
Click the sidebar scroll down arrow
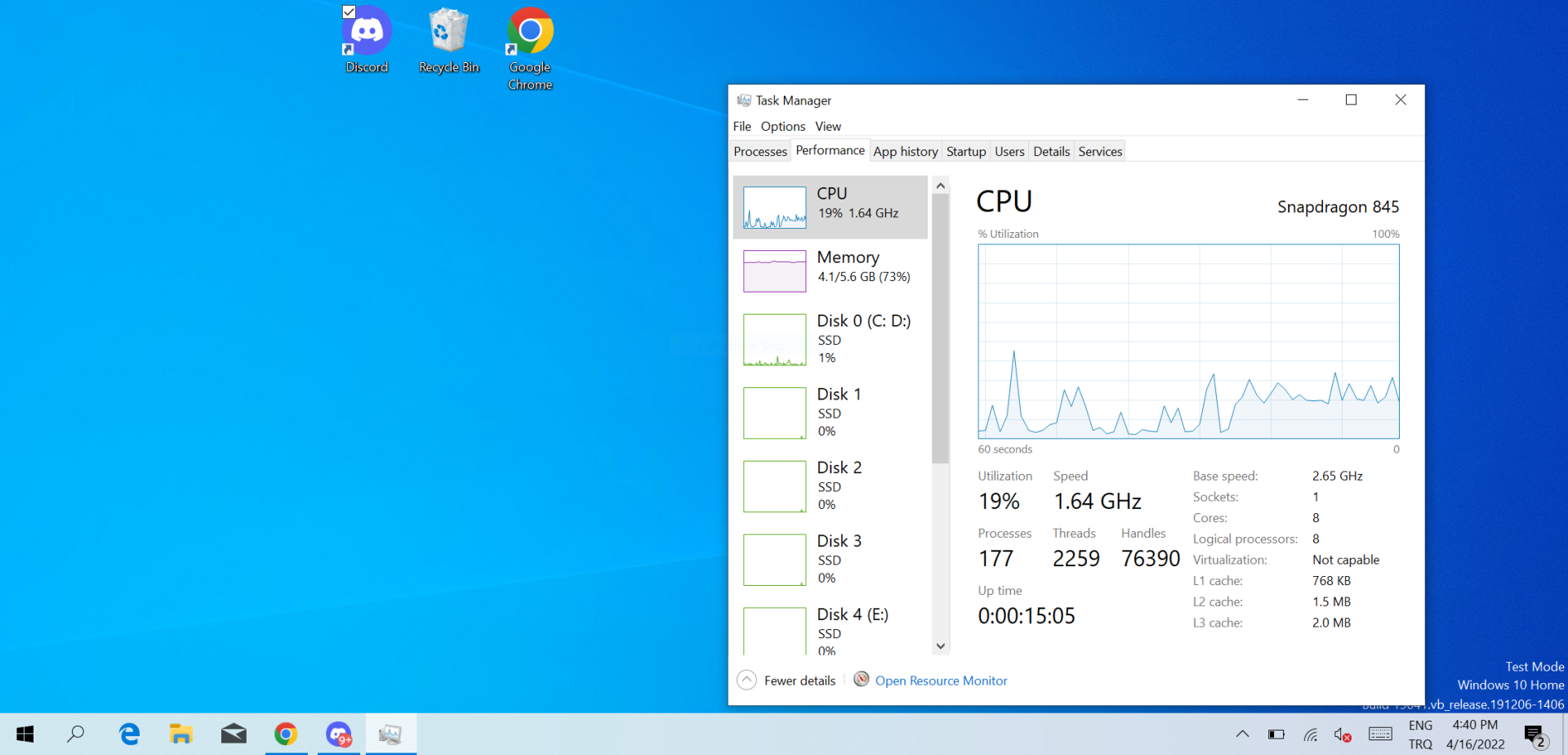941,646
